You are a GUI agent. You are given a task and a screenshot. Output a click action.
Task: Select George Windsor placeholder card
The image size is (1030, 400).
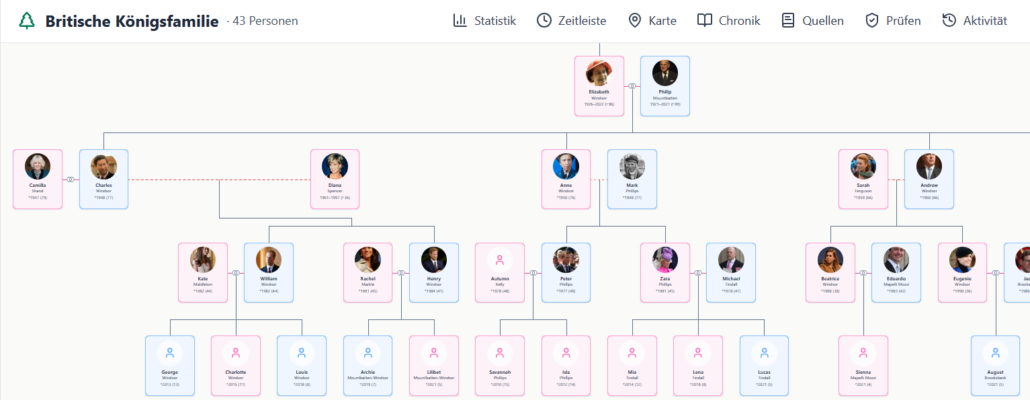pos(170,366)
